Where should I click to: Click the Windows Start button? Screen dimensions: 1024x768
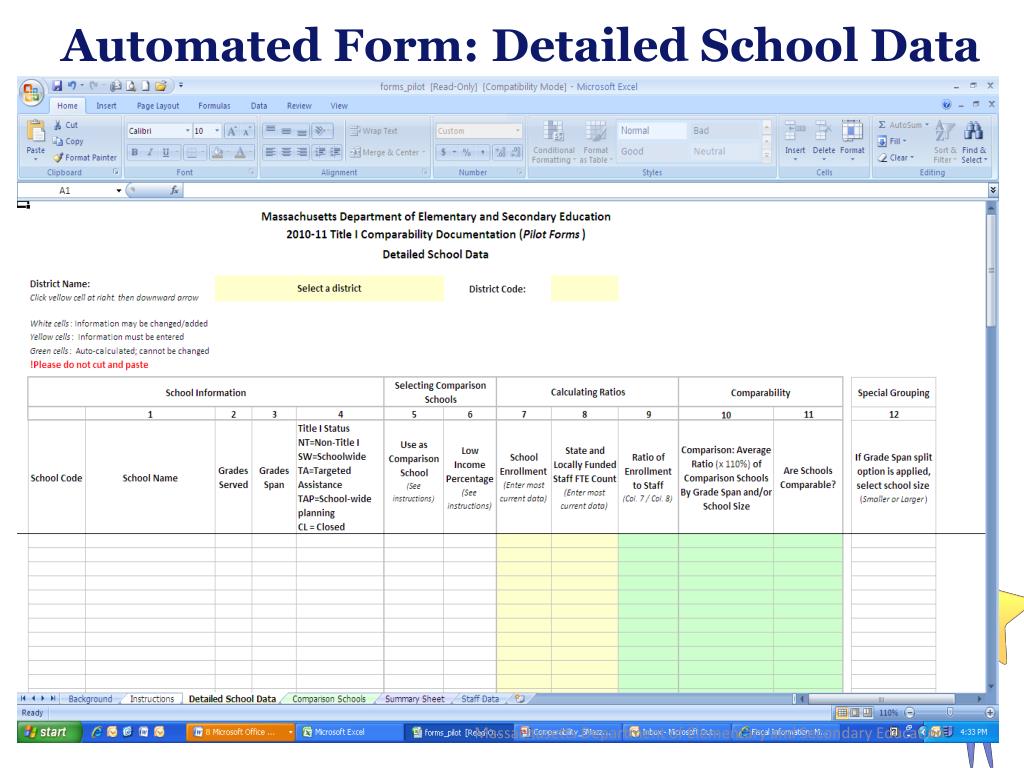pos(48,732)
